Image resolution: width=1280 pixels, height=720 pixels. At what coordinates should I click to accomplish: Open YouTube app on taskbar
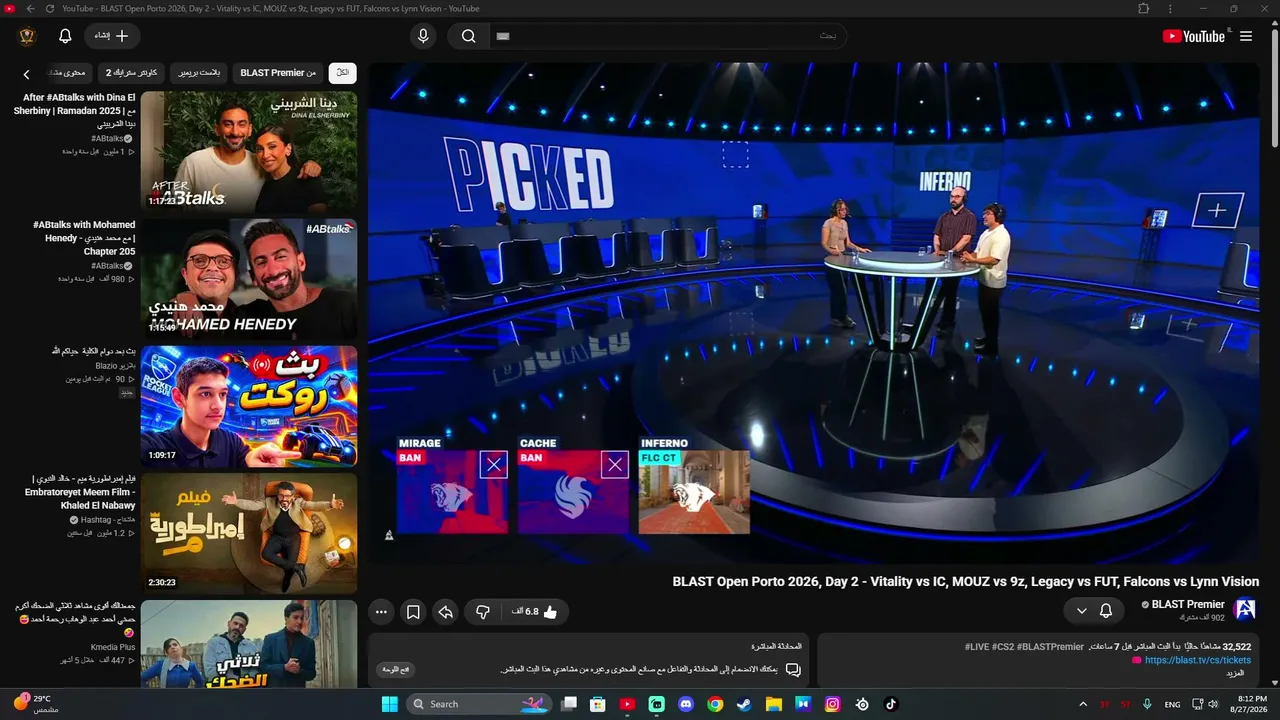[627, 704]
